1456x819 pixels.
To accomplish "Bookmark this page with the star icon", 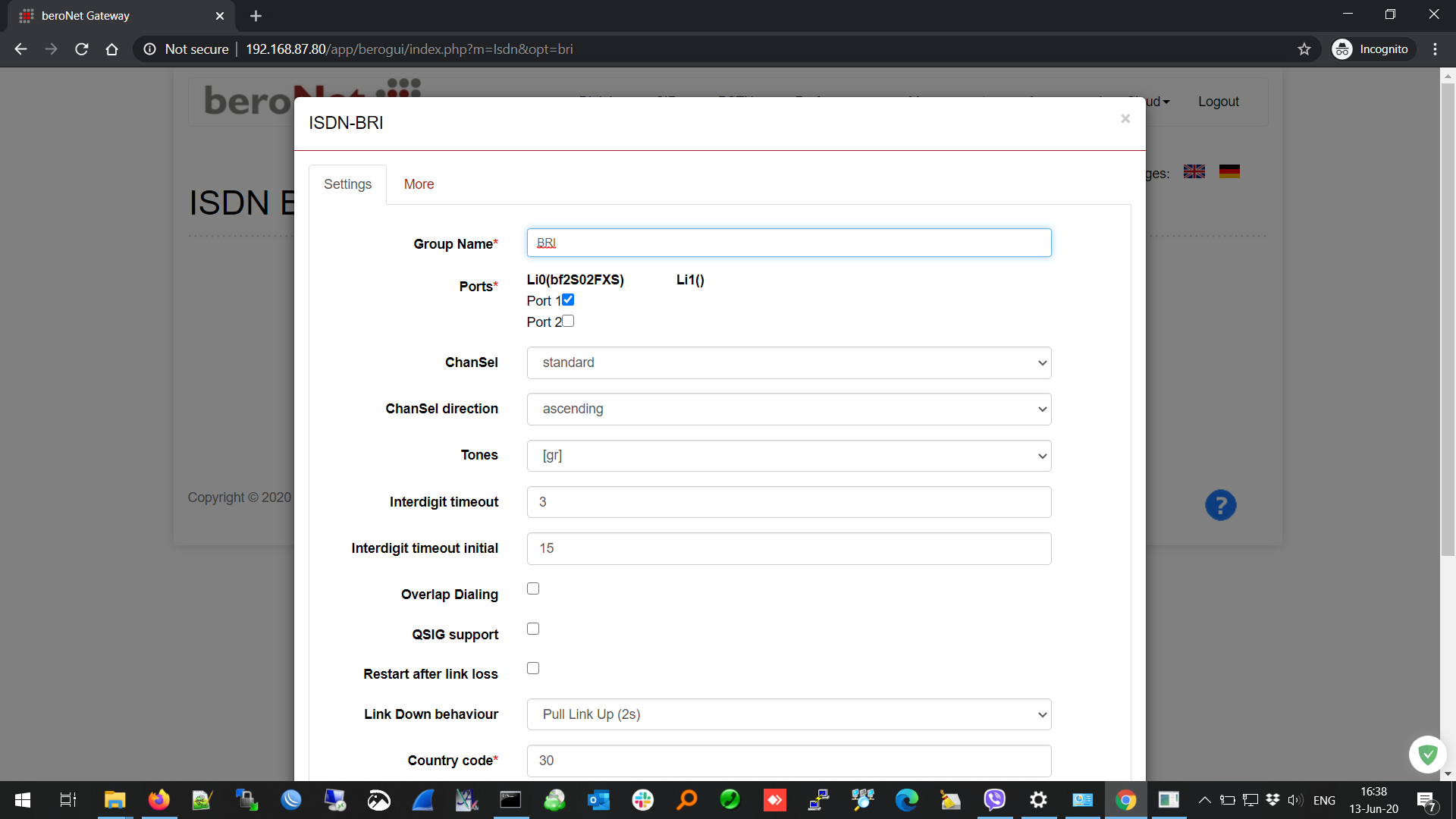I will click(1304, 49).
